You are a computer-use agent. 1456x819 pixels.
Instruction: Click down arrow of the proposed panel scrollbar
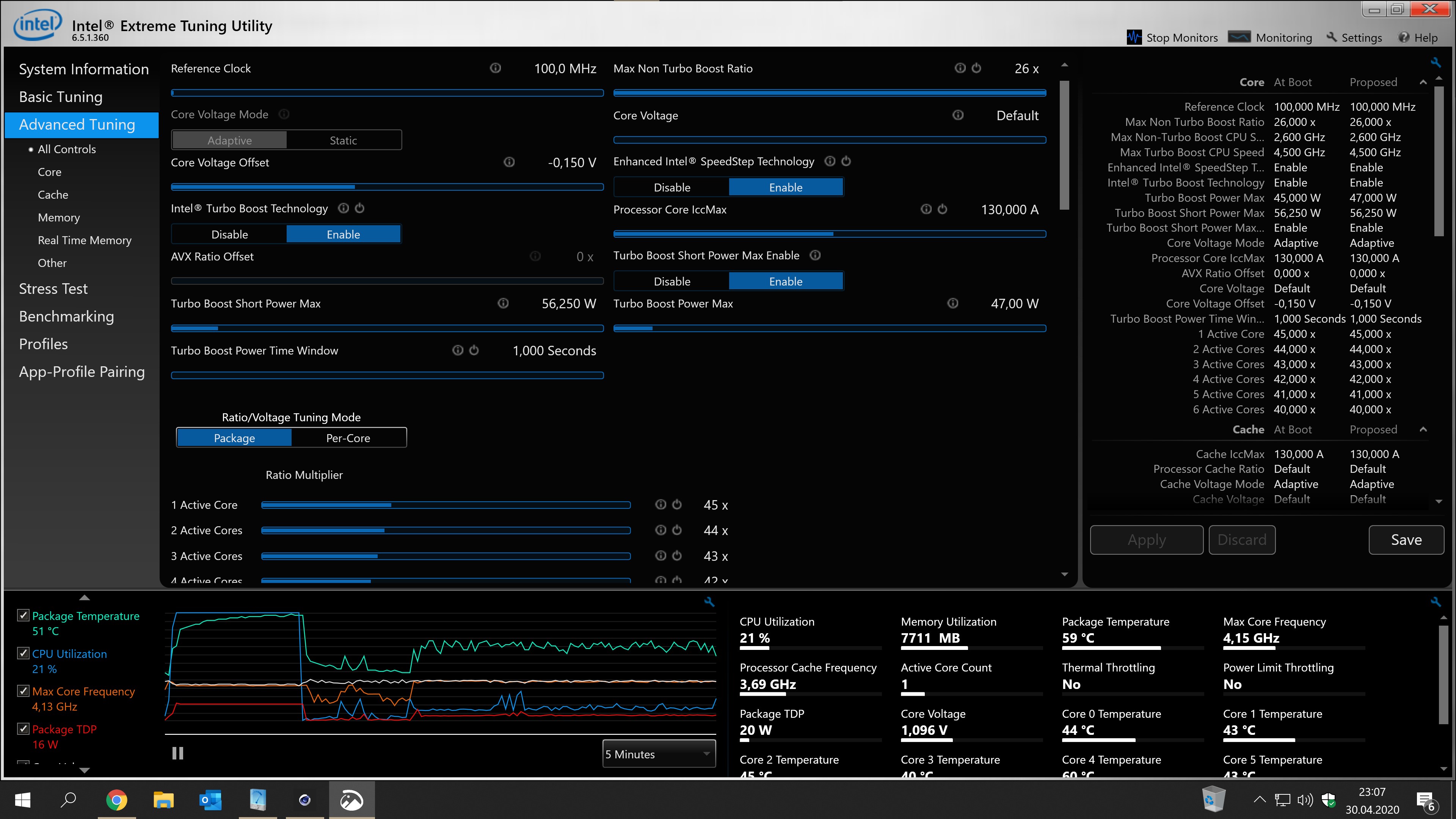[1439, 501]
